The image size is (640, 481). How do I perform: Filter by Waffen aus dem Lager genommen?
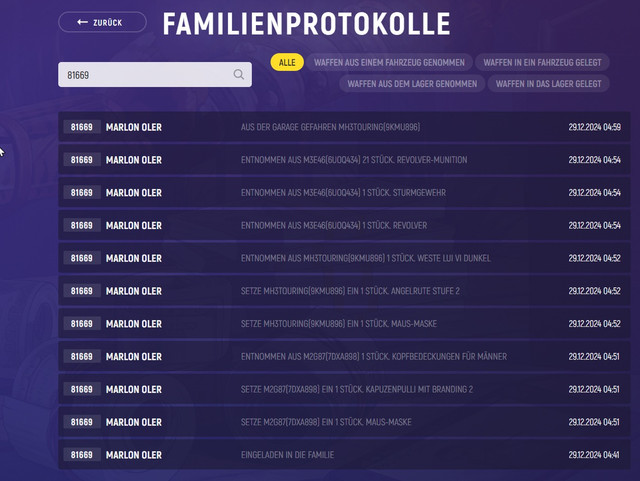pyautogui.click(x=412, y=84)
